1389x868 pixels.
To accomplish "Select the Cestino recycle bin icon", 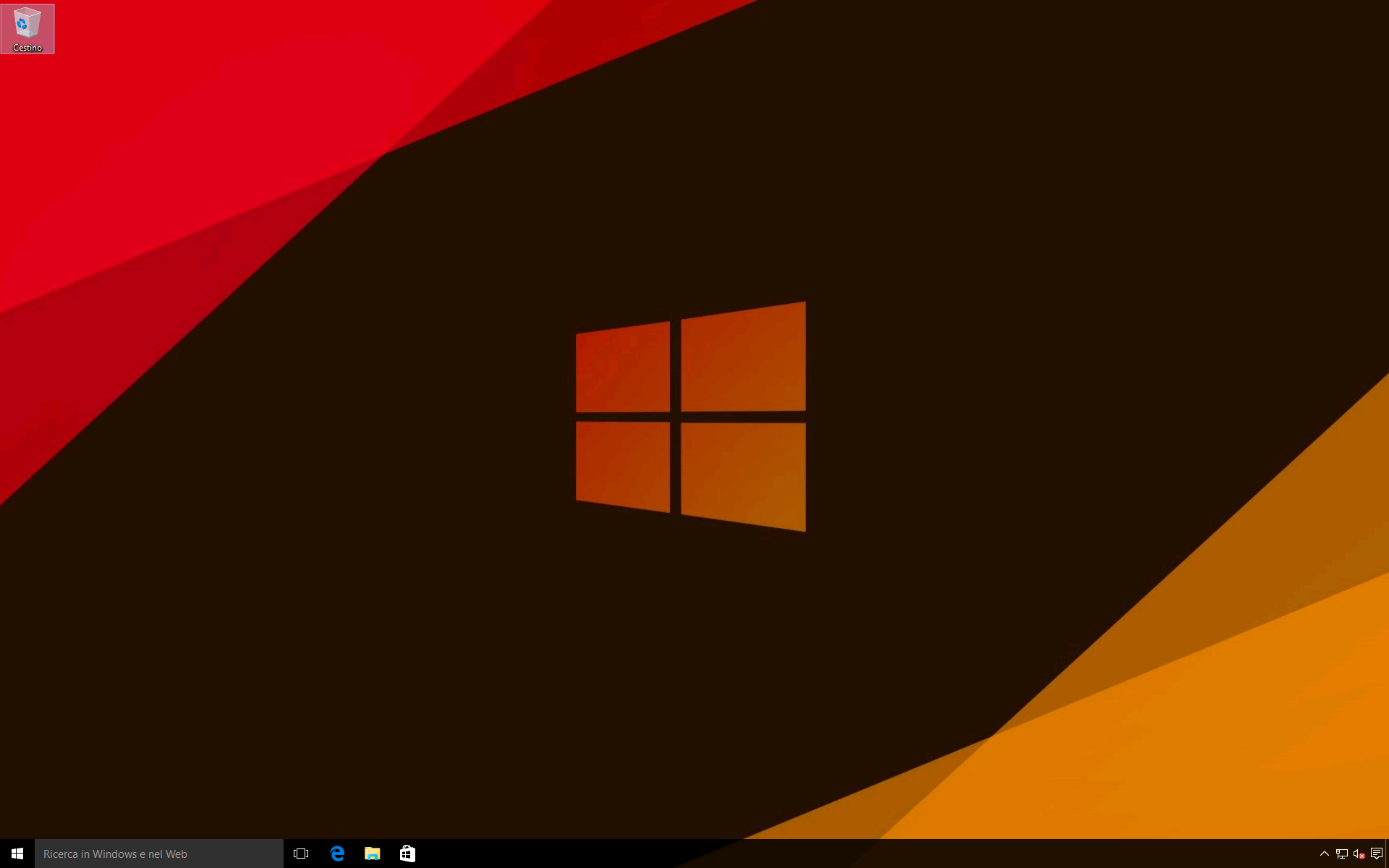I will pyautogui.click(x=27, y=29).
